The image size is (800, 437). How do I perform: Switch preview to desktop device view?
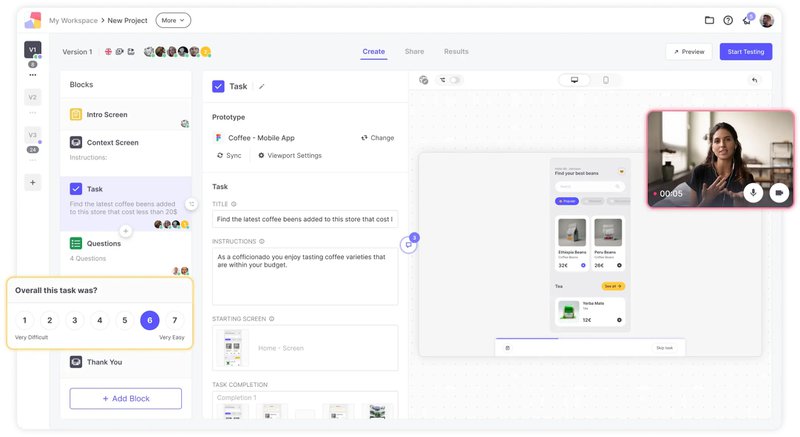point(574,80)
